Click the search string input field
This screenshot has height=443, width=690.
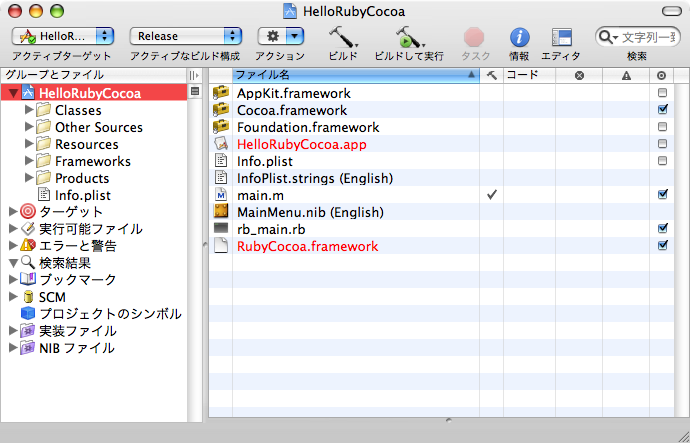[x=637, y=37]
